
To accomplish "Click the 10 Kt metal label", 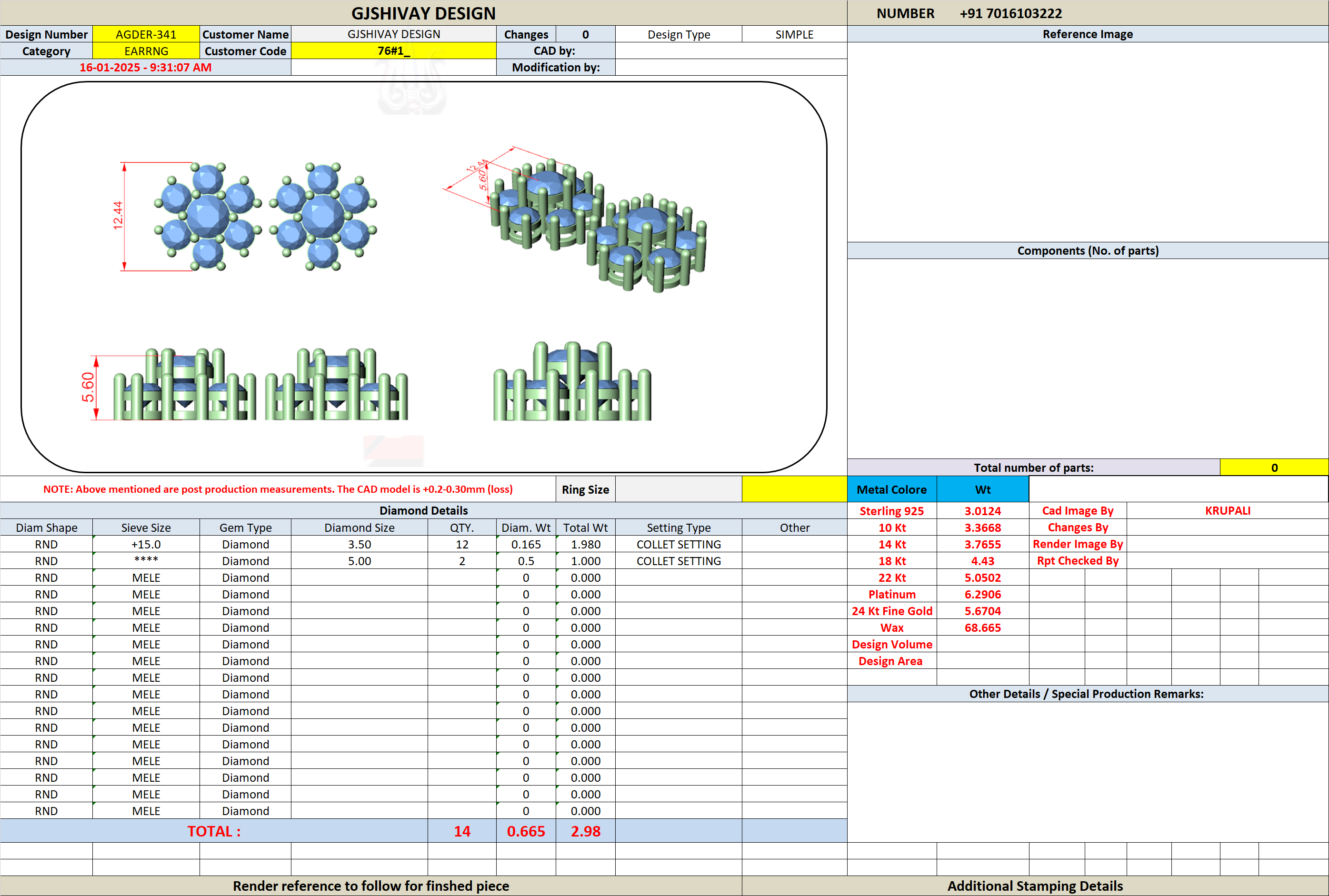I will [x=891, y=528].
